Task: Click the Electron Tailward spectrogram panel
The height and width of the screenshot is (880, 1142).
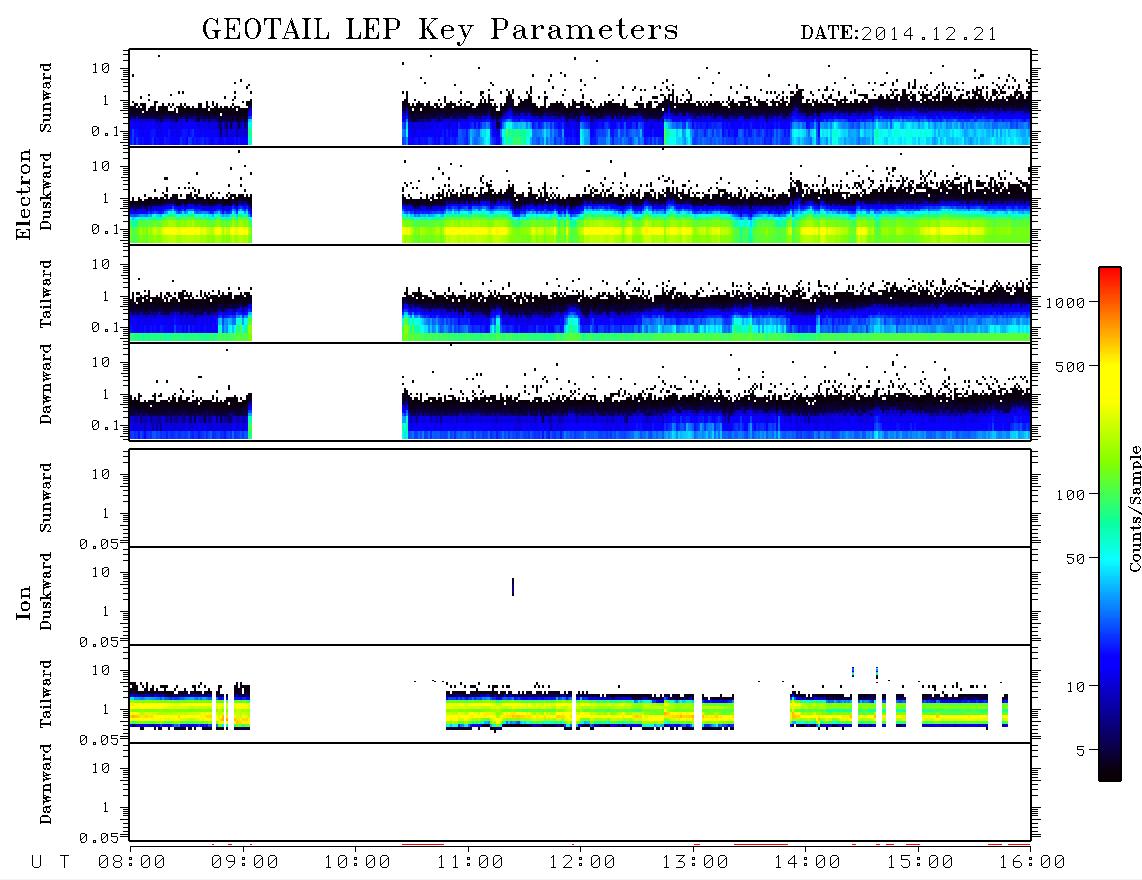Action: click(x=580, y=294)
